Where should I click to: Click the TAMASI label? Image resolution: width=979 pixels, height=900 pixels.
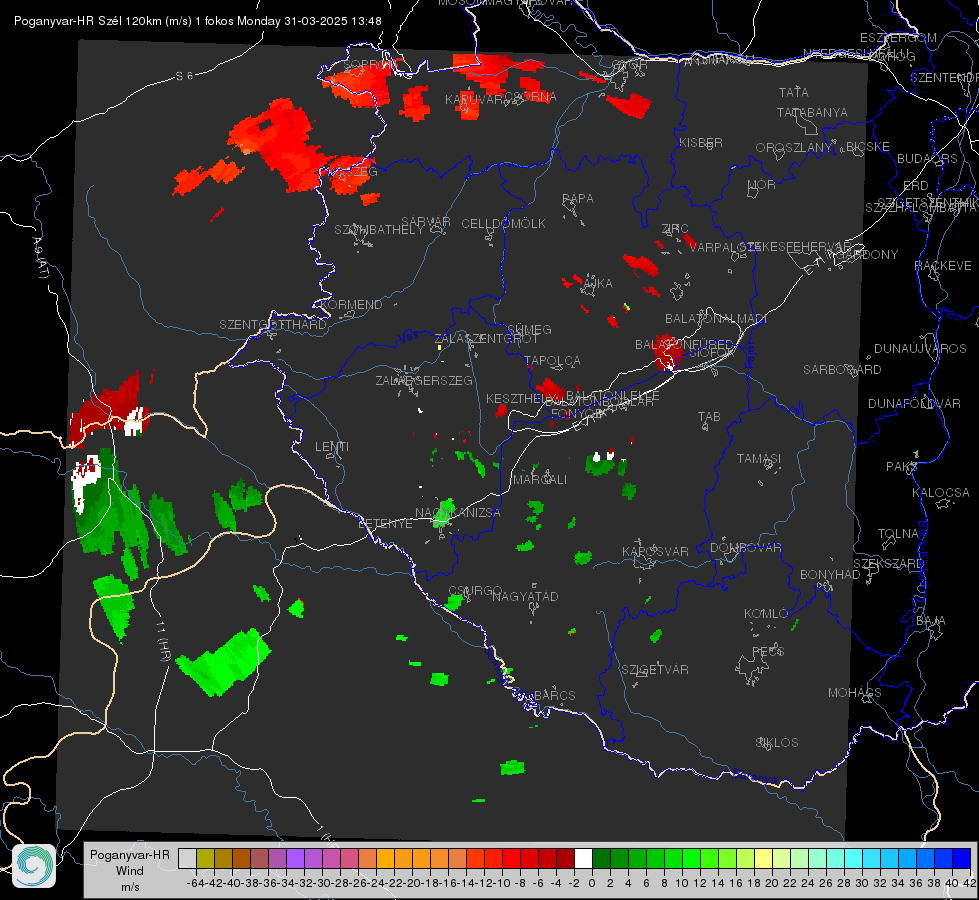tap(759, 458)
